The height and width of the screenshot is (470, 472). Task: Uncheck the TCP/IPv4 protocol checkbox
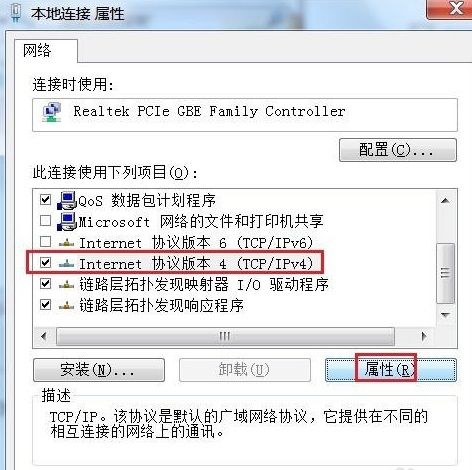click(45, 263)
